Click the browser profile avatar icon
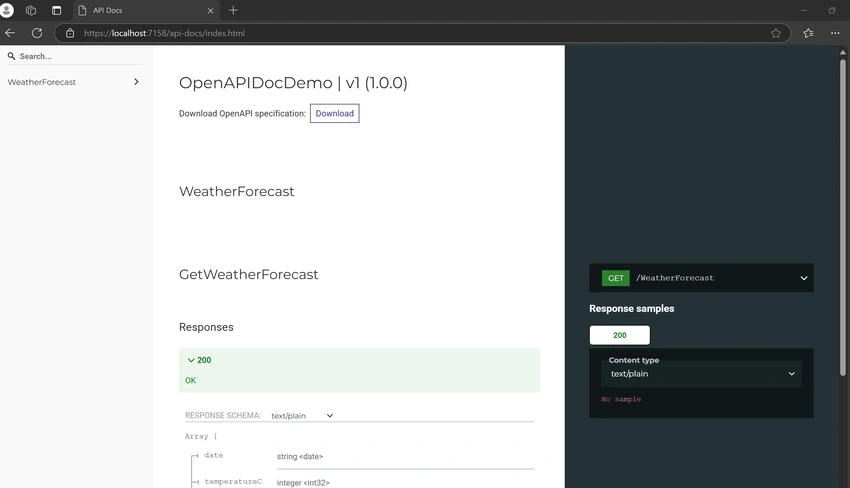850x488 pixels. (x=7, y=10)
